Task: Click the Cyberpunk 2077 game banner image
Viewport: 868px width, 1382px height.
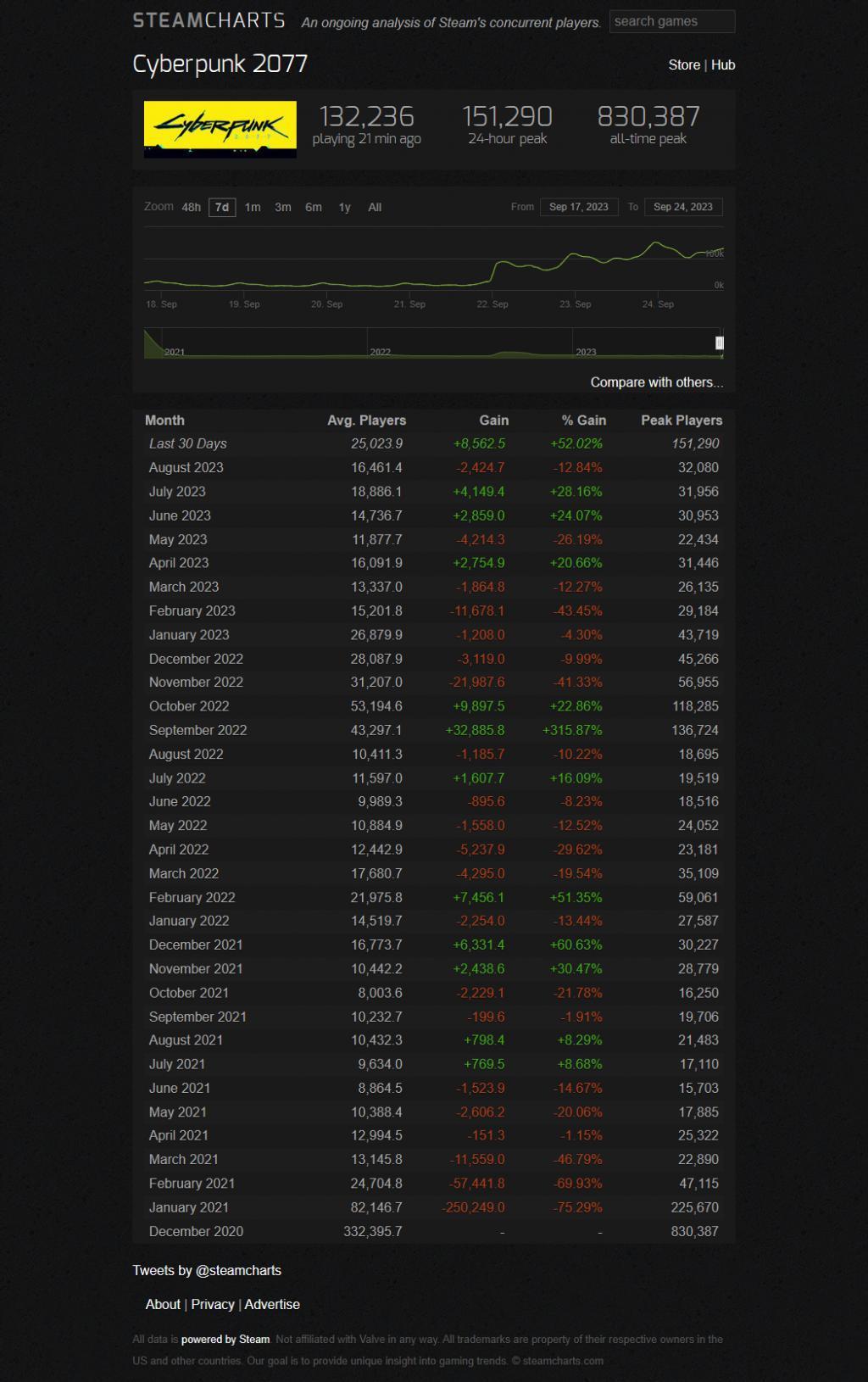Action: point(220,129)
